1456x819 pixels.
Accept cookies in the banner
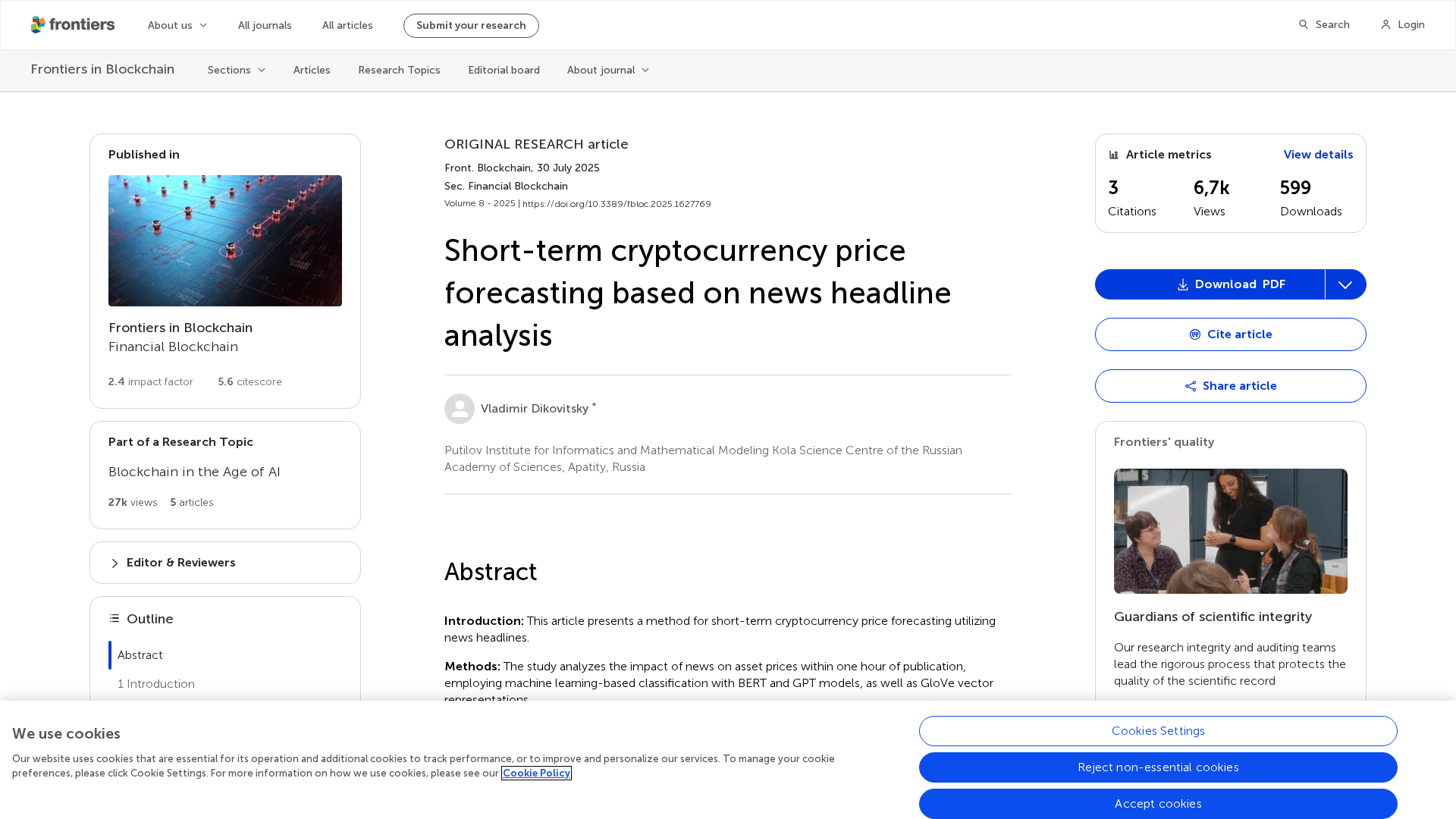click(x=1157, y=804)
